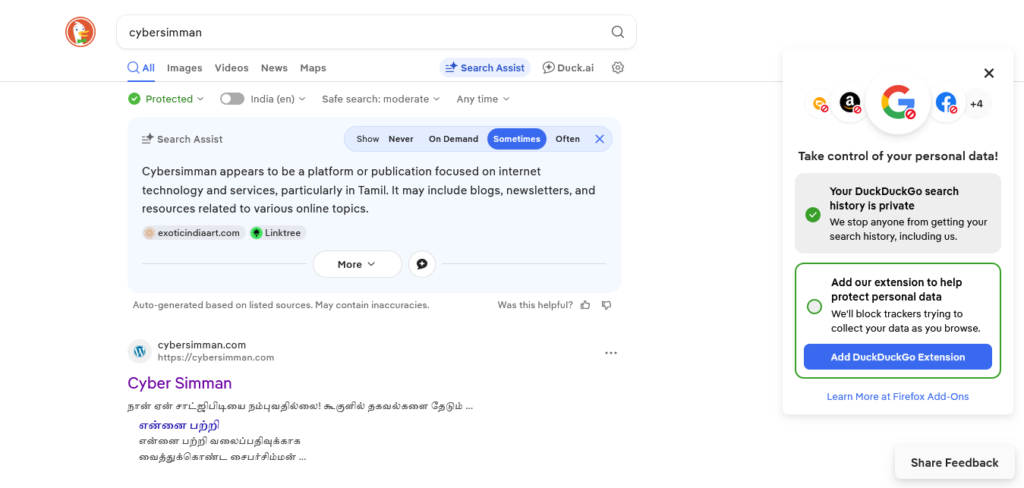1024x488 pixels.
Task: Set Search Assist to Often
Action: pos(567,139)
